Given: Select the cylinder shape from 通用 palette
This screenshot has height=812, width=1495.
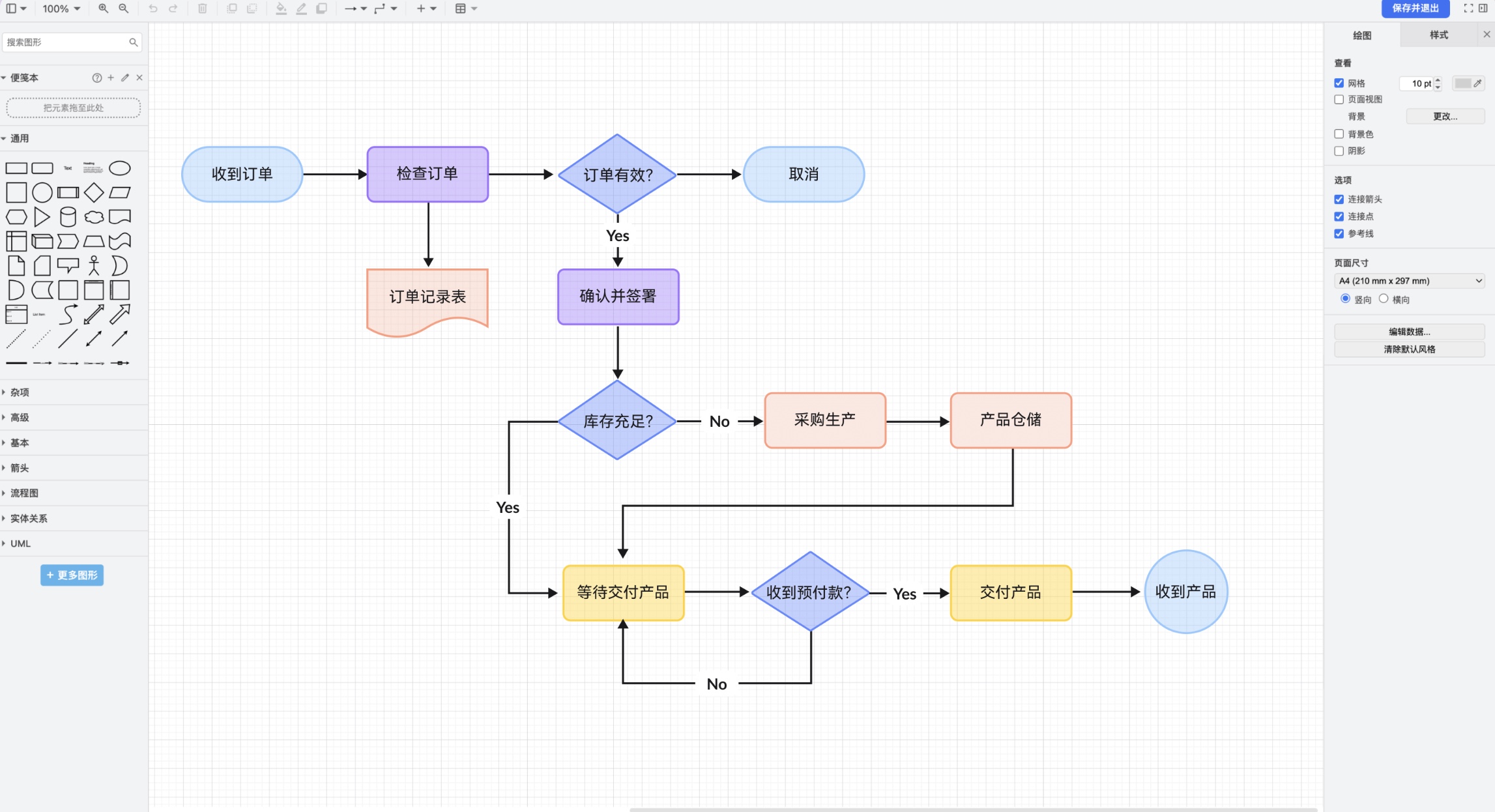Looking at the screenshot, I should click(68, 217).
